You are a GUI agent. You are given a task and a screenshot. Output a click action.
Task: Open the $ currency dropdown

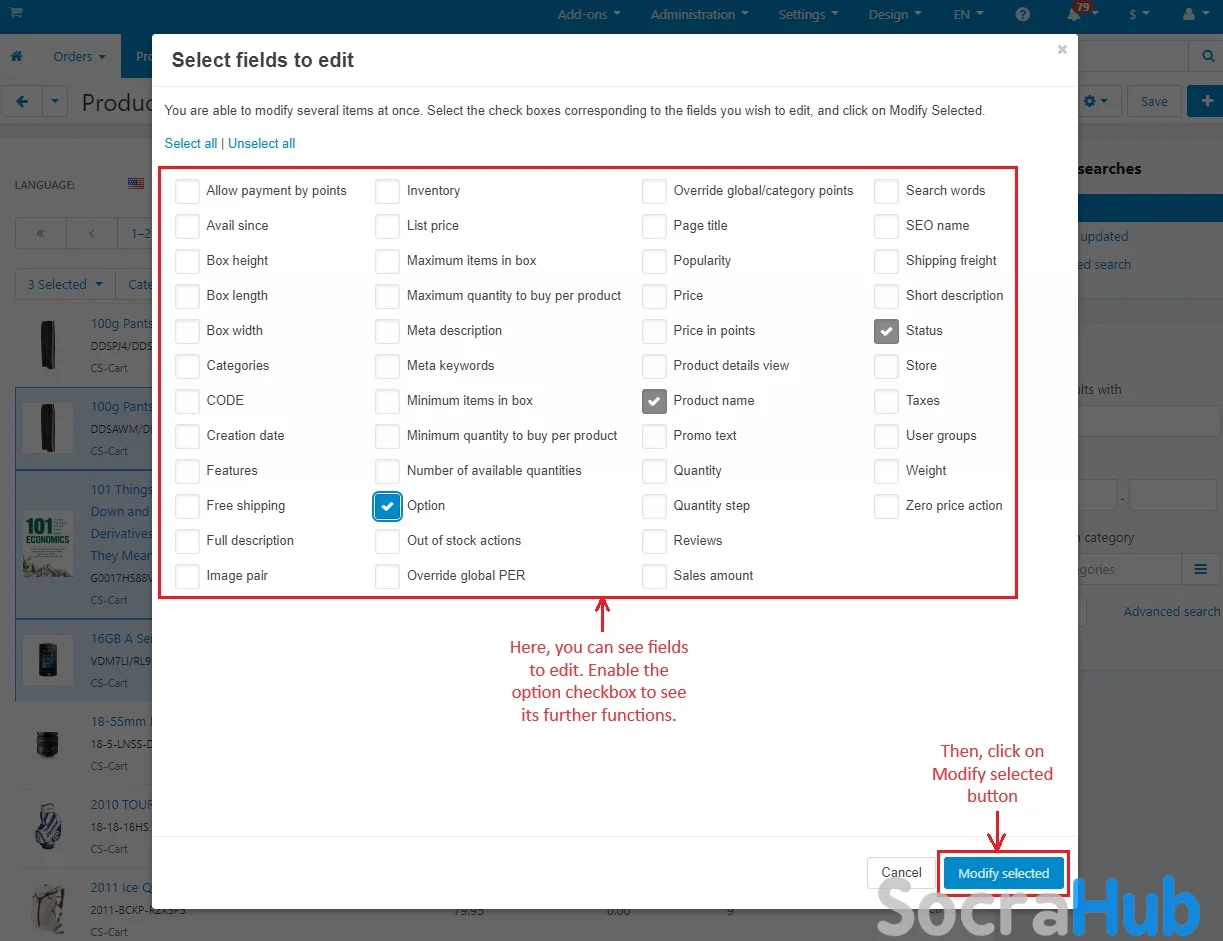point(1137,15)
